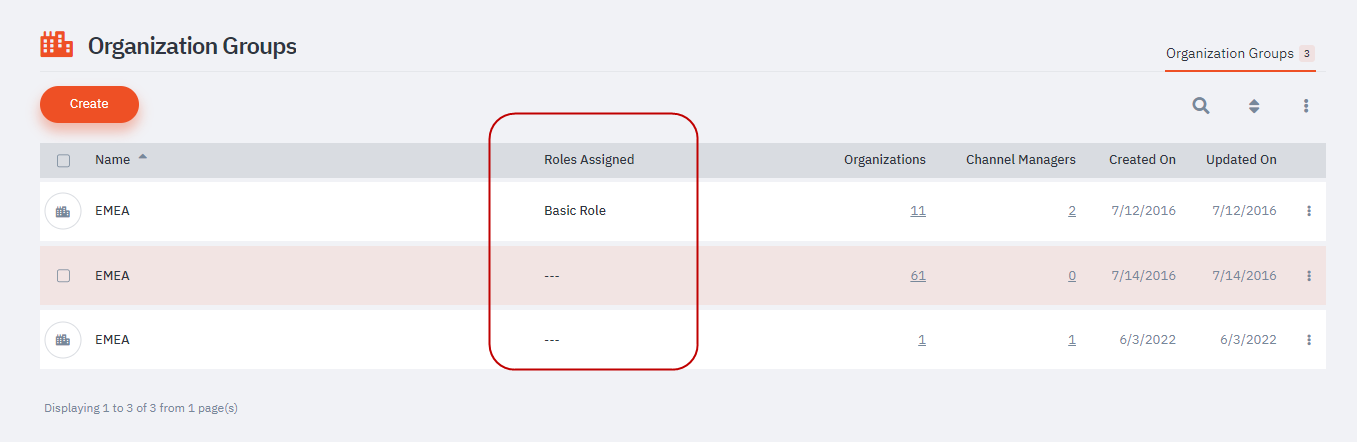Screen dimensions: 1357x442
Task: Open the sort arrows control
Action: (x=1254, y=105)
